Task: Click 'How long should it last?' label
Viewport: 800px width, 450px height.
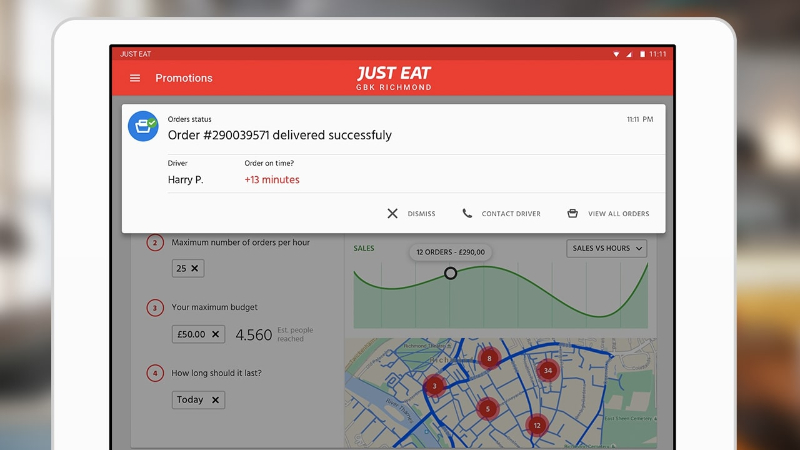Action: [x=216, y=373]
